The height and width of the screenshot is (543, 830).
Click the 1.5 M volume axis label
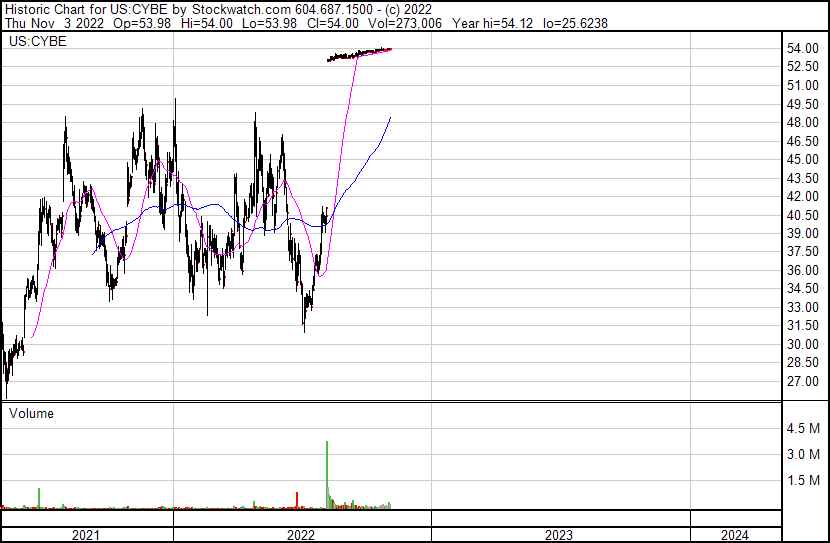[x=804, y=481]
